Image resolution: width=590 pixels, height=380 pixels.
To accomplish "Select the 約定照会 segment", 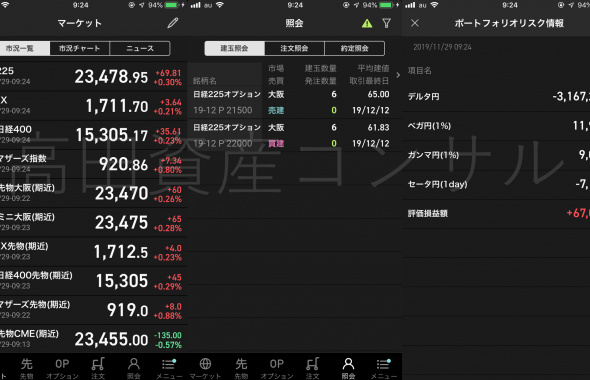I will pos(354,48).
